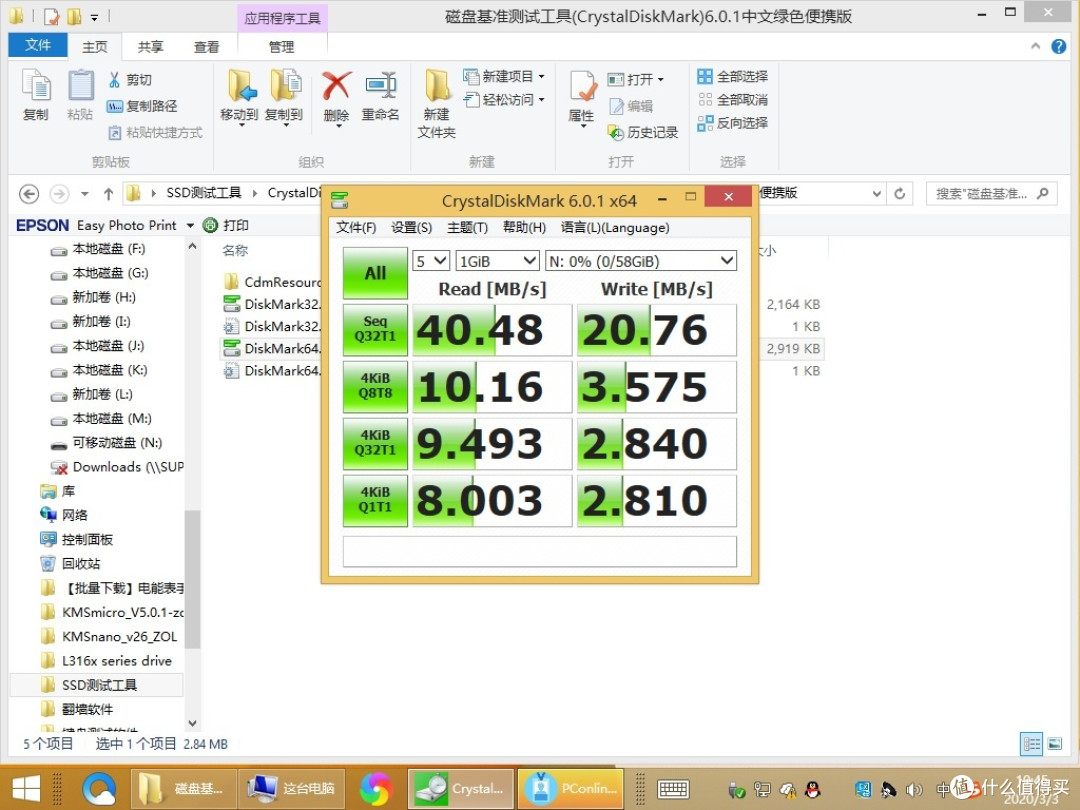The width and height of the screenshot is (1080, 810).
Task: Click Select None in the ribbon
Action: 732,99
